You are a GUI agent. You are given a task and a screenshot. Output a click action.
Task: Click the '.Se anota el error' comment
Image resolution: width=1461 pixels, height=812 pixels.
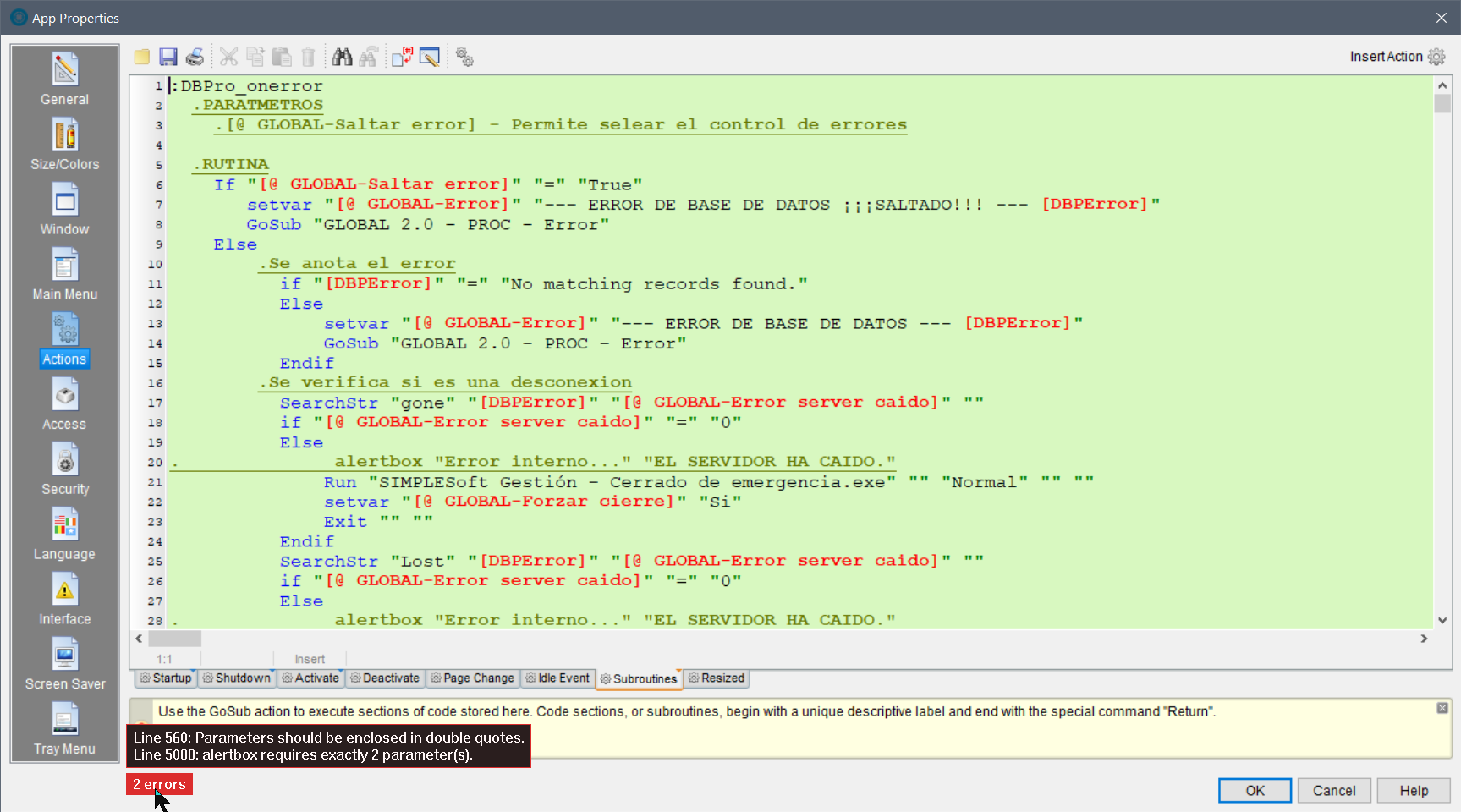click(x=357, y=264)
